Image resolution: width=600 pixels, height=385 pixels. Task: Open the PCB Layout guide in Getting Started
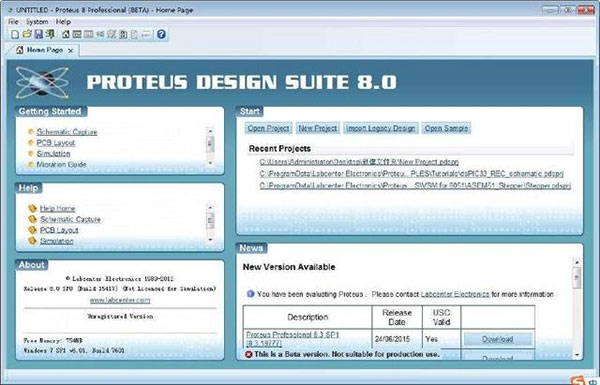pos(56,143)
